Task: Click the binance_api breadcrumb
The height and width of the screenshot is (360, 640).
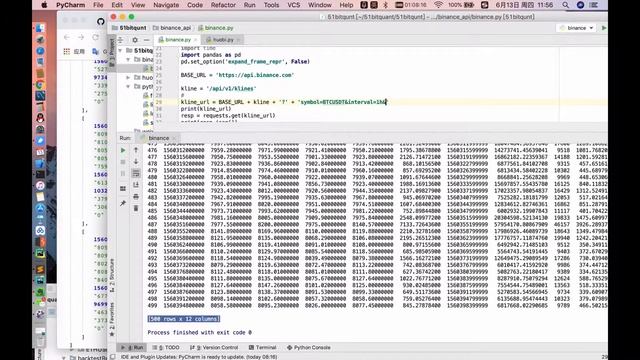Action: 172,28
